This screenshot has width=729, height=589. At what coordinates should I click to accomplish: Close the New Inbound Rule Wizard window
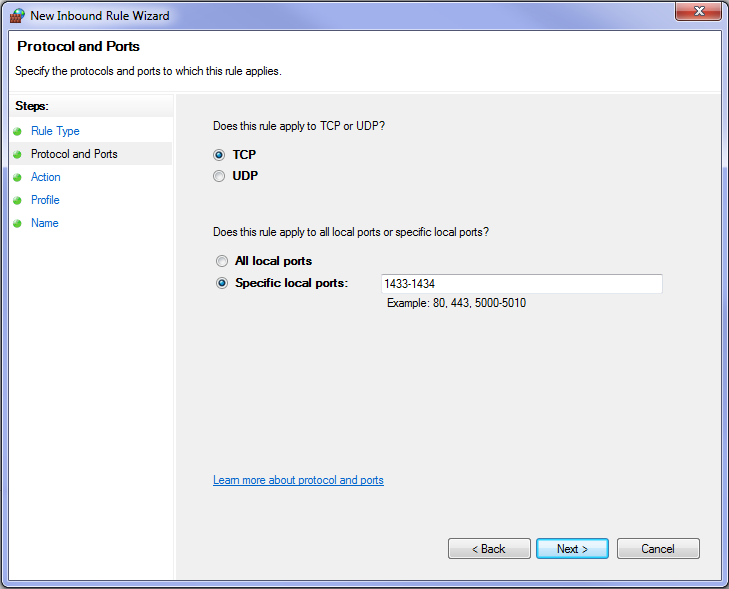click(x=698, y=11)
